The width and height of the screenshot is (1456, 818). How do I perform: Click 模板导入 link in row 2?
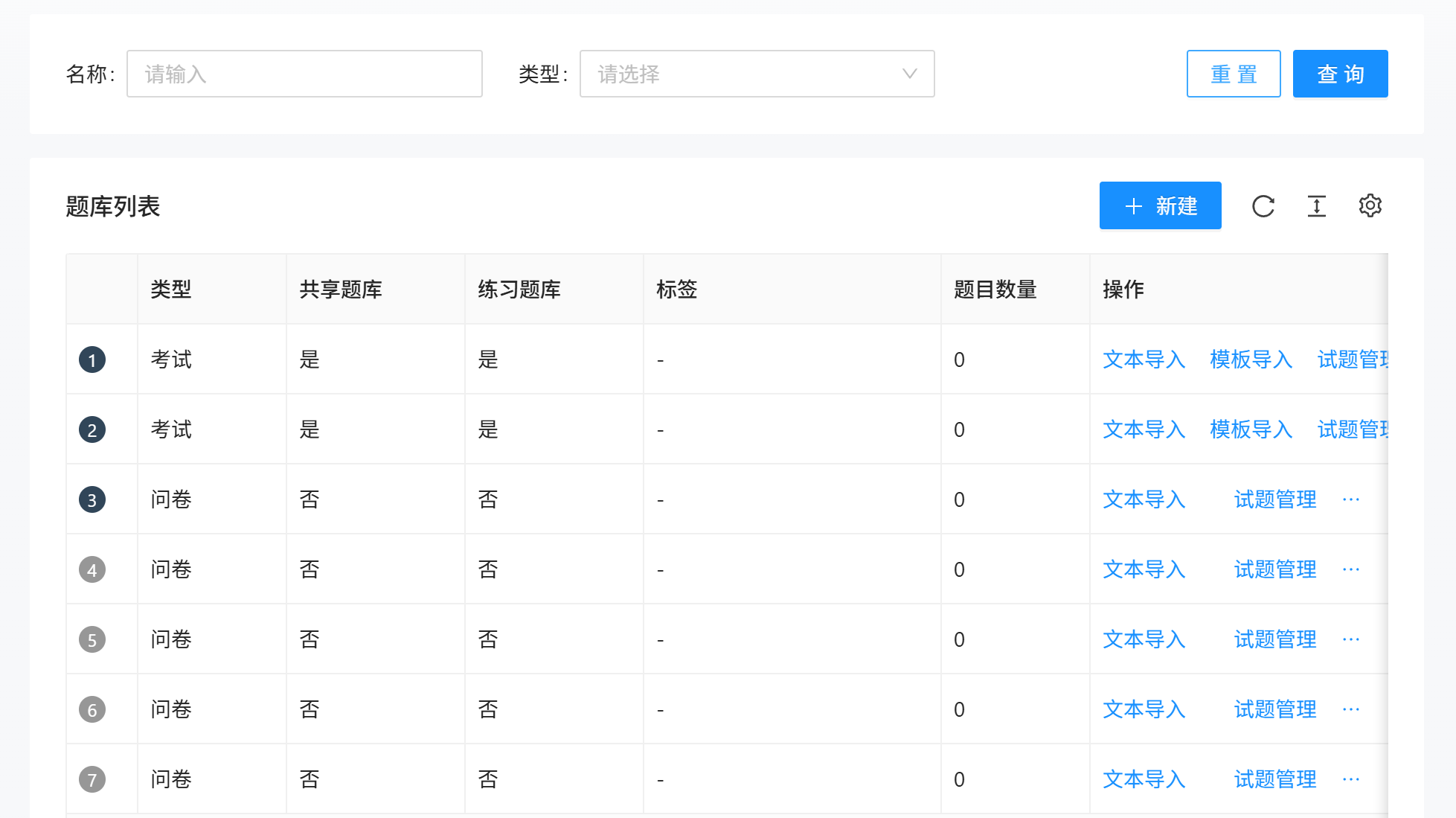(x=1251, y=429)
